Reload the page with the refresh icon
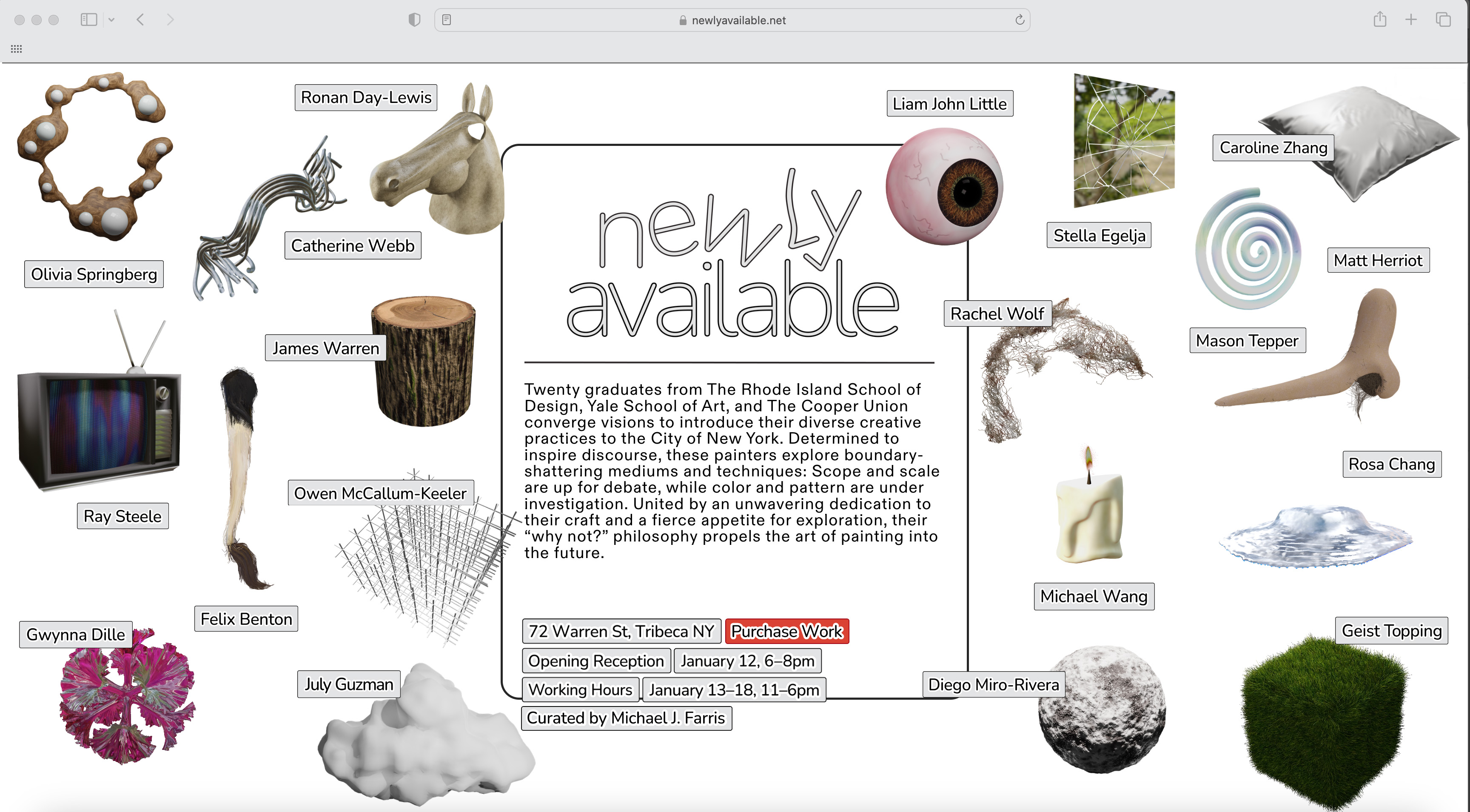 [x=1019, y=20]
